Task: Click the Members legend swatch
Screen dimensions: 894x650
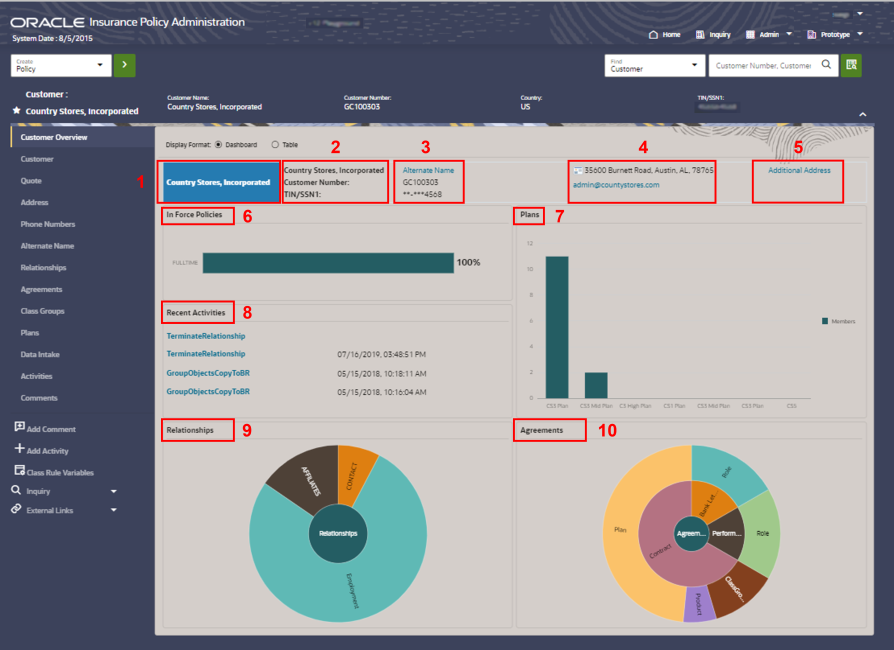Action: [825, 321]
